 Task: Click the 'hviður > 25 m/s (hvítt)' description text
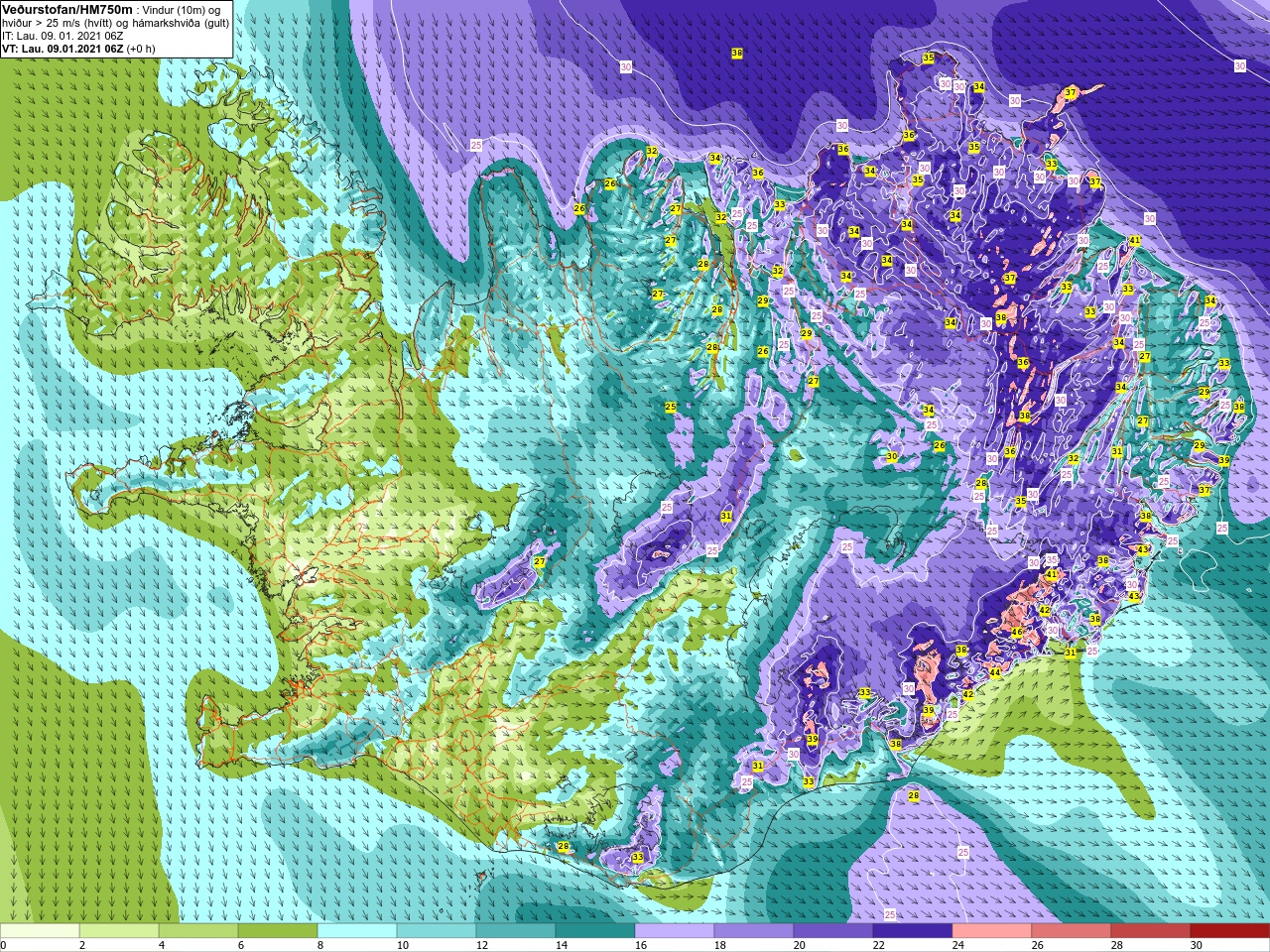pyautogui.click(x=59, y=22)
